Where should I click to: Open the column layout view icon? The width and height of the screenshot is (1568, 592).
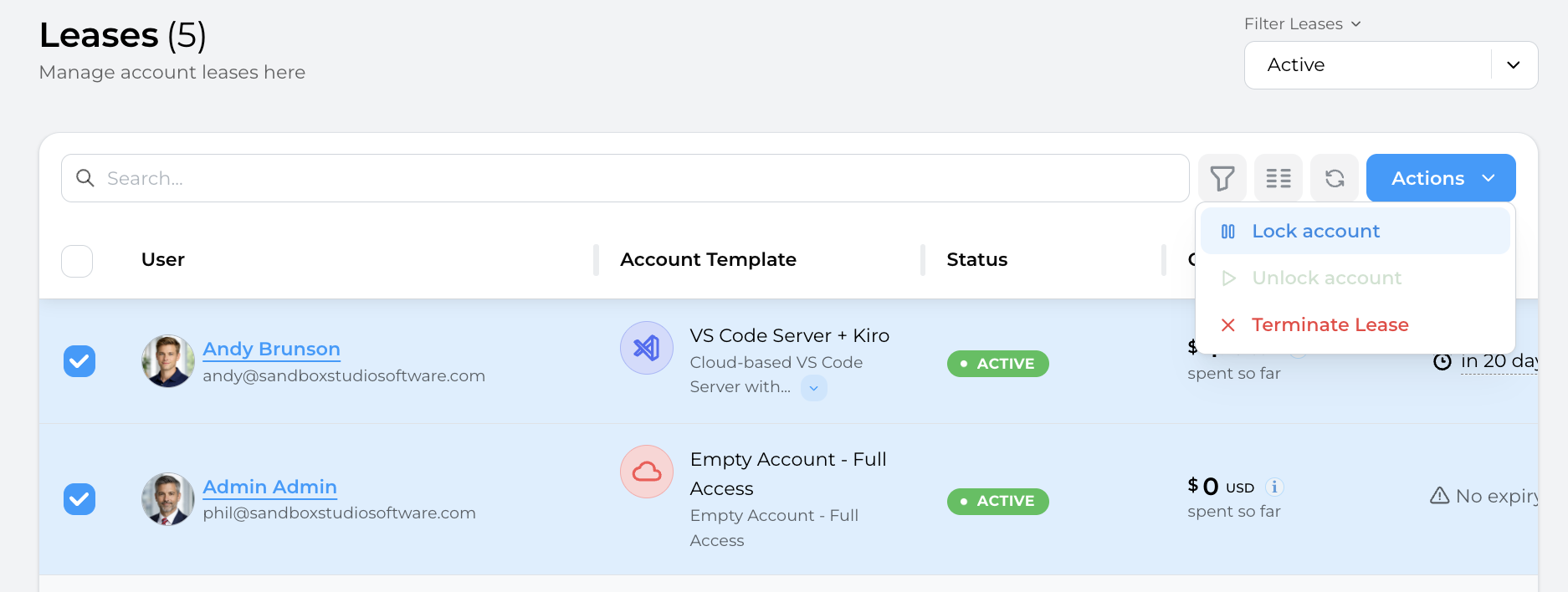(1278, 178)
